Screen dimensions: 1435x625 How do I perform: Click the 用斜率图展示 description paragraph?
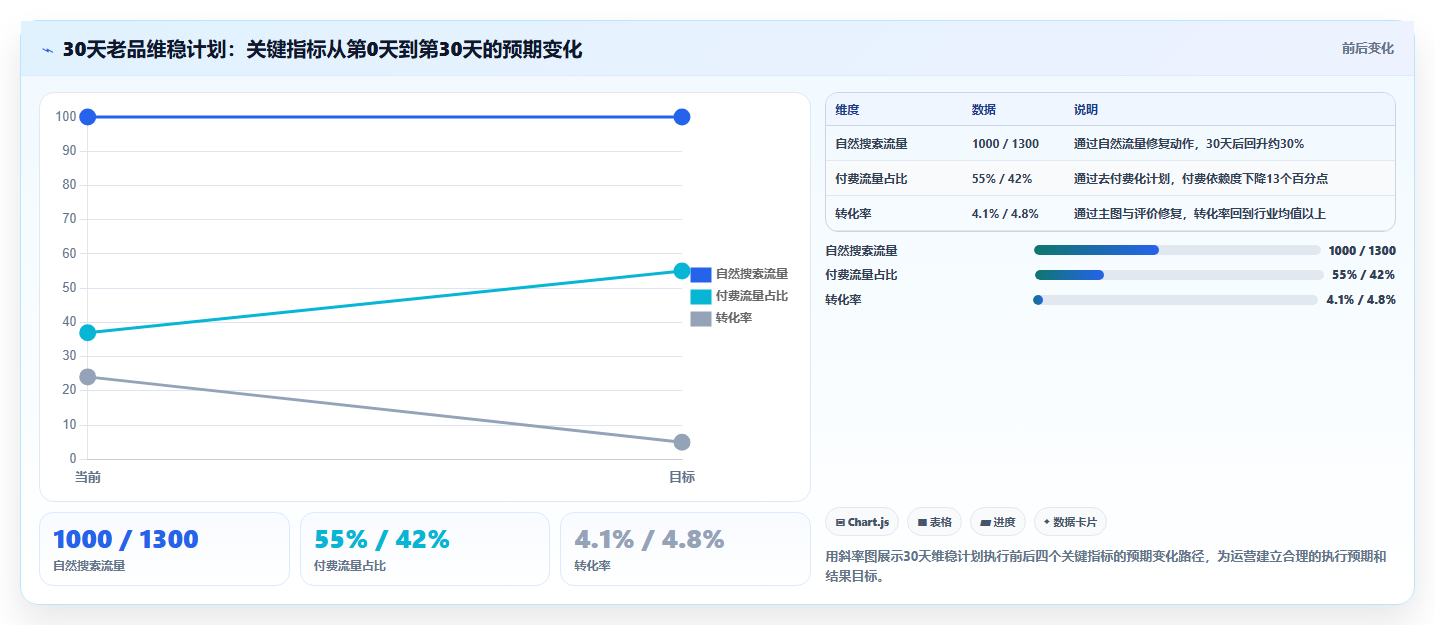1105,566
